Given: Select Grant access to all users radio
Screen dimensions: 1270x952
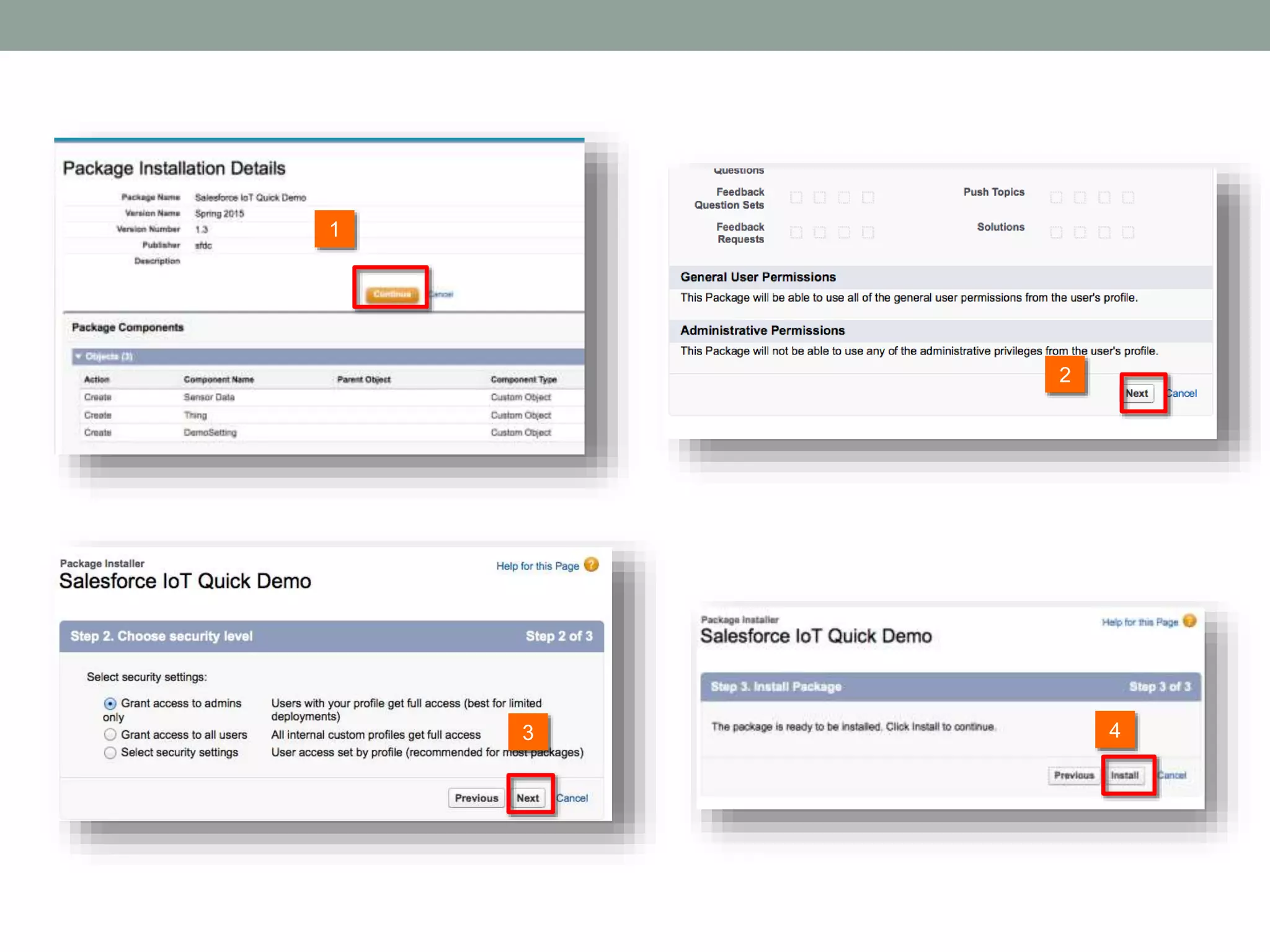Looking at the screenshot, I should (x=110, y=735).
